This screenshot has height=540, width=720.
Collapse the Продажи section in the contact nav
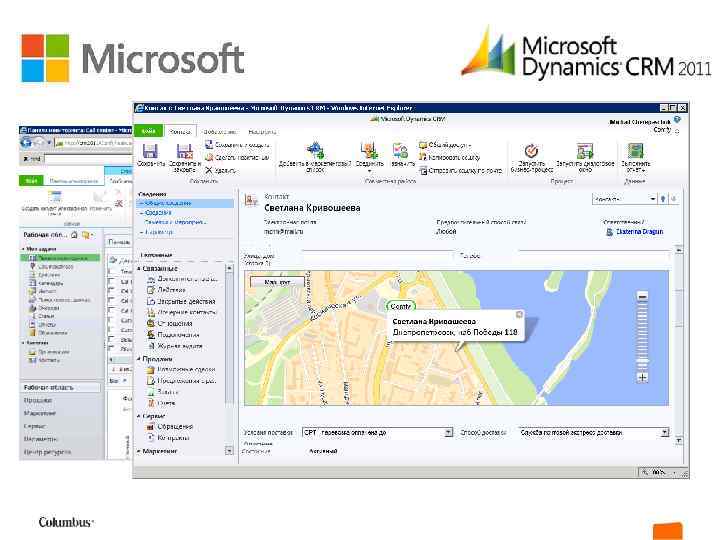click(x=139, y=359)
